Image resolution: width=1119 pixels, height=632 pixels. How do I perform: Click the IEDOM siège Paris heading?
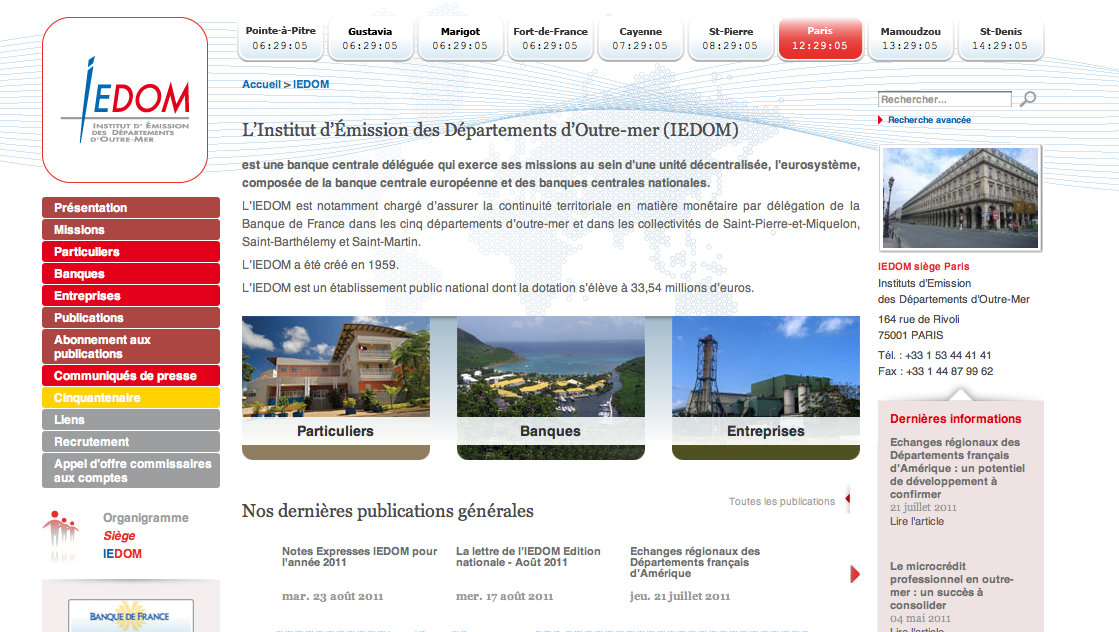[923, 267]
